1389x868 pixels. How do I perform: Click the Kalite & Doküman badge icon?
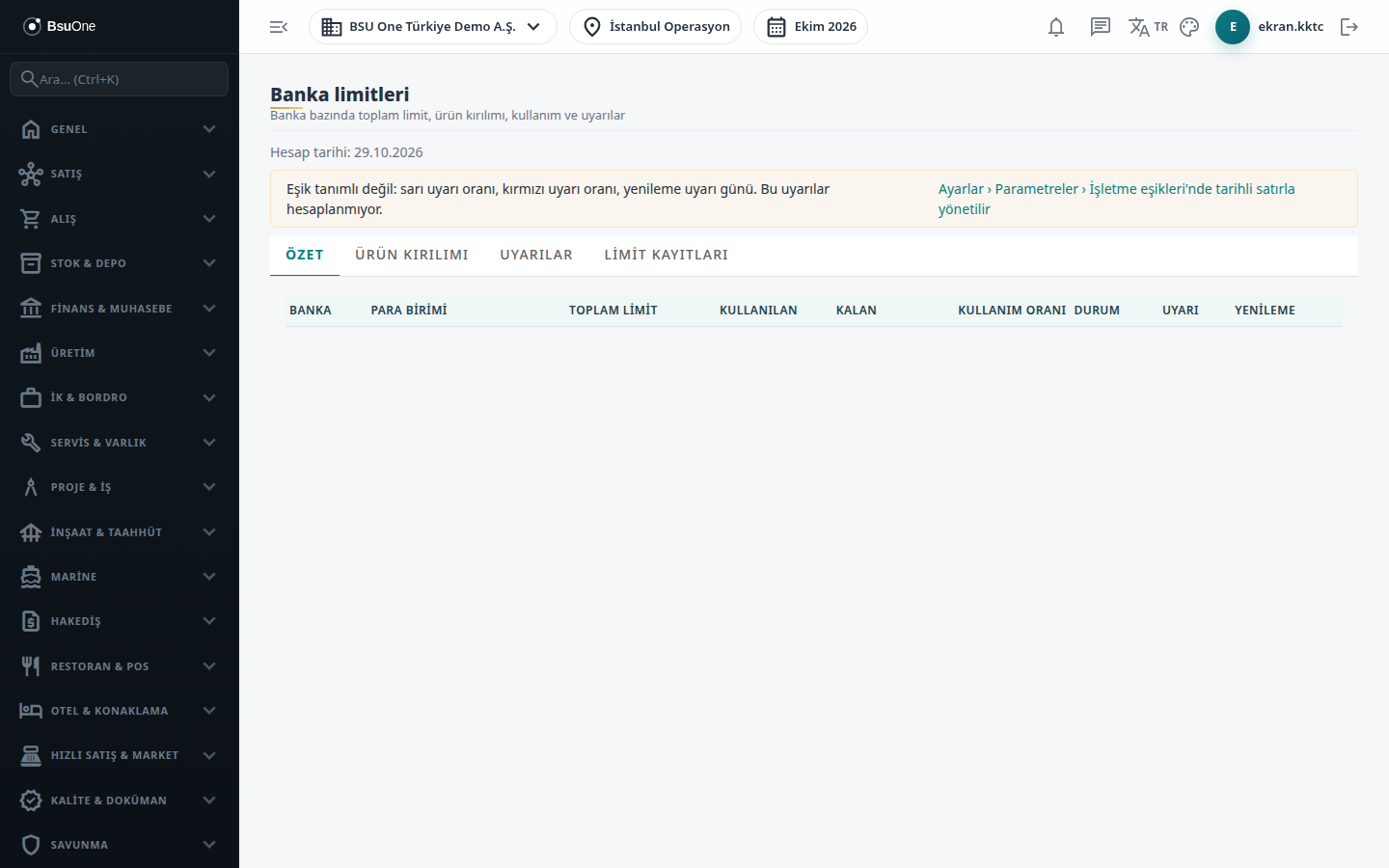[x=31, y=800]
